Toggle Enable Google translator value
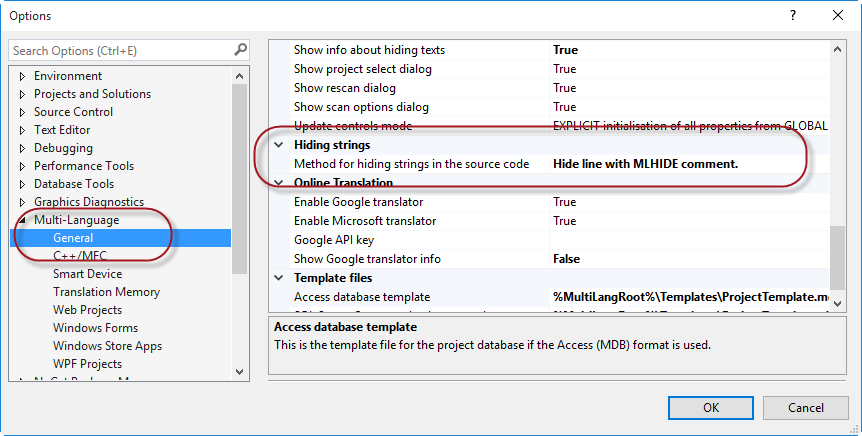This screenshot has height=436, width=862. tap(688, 202)
